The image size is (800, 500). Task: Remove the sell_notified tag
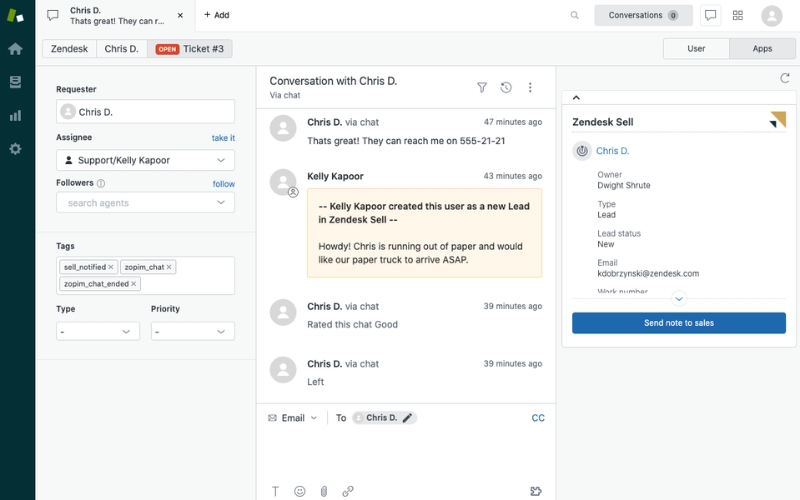point(111,267)
